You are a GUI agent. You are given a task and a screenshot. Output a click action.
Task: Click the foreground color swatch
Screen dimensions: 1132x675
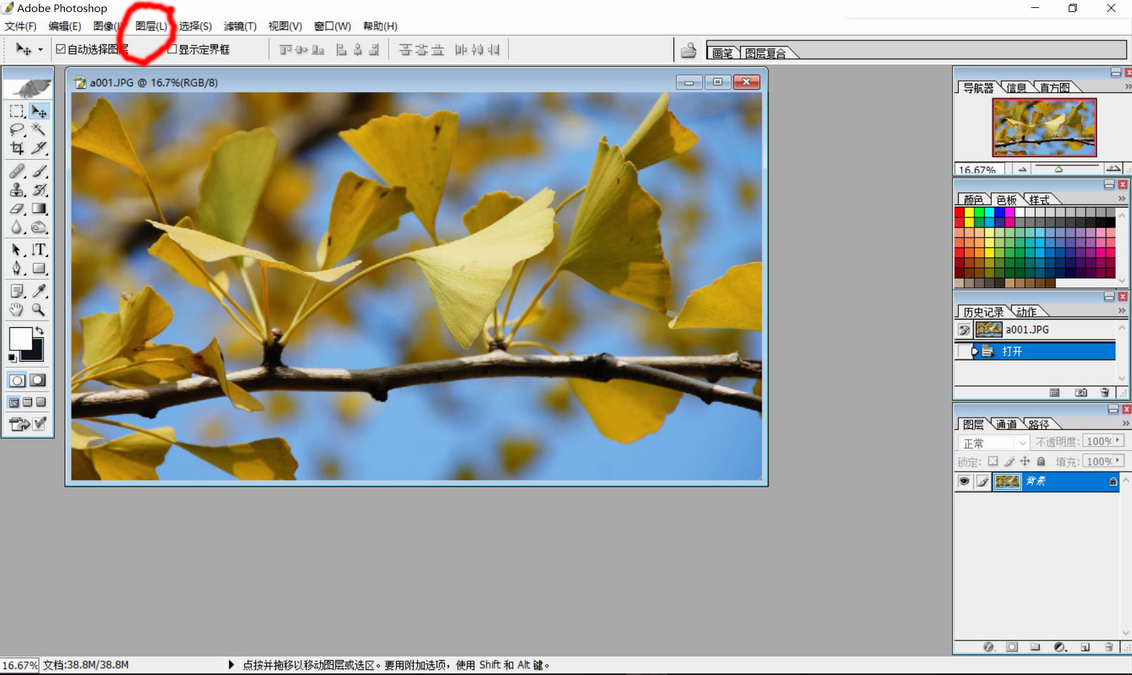20,339
